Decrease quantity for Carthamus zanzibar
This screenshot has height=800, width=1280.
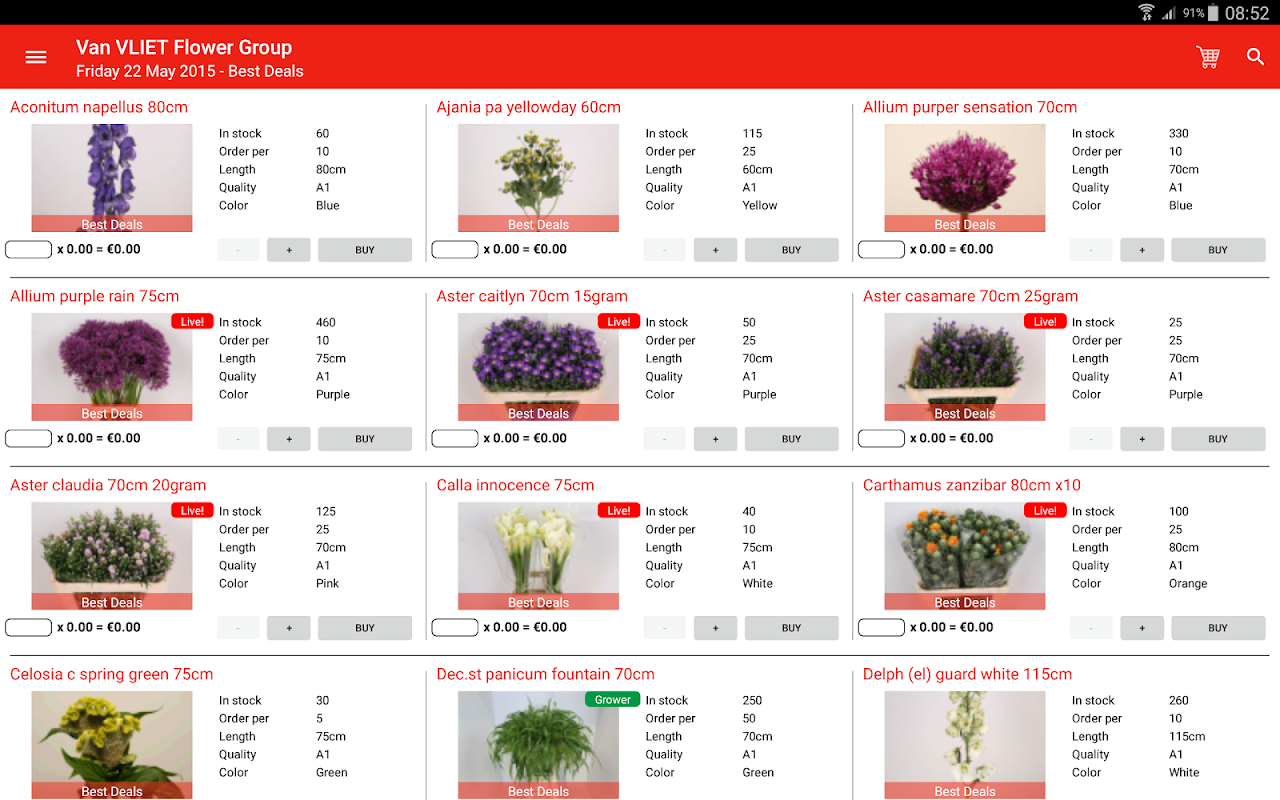(x=1091, y=628)
